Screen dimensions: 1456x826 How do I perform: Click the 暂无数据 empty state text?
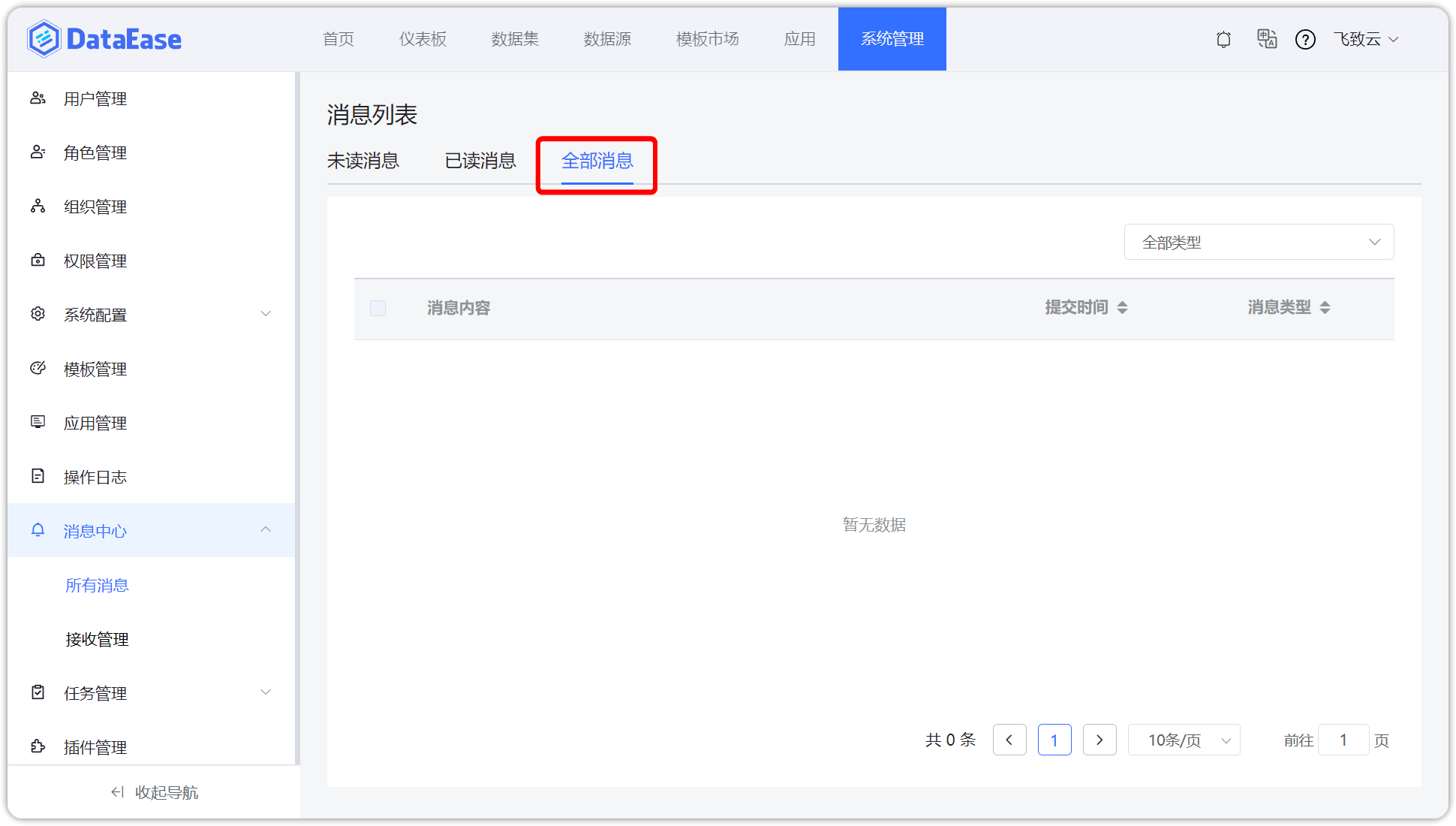874,525
